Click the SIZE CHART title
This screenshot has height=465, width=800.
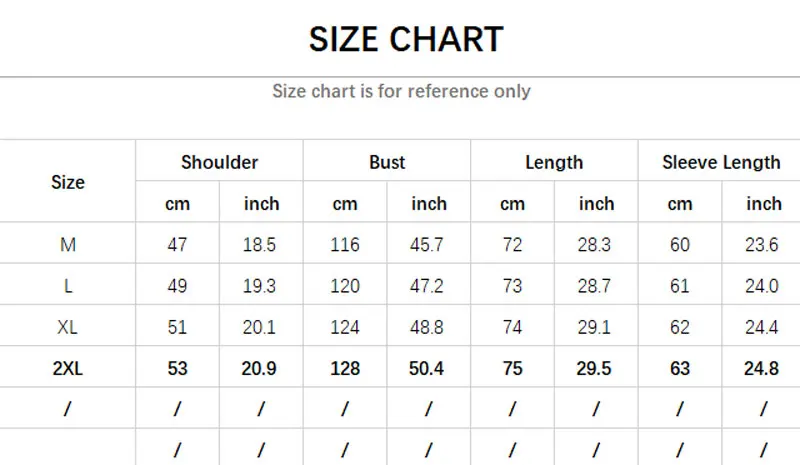[x=406, y=40]
